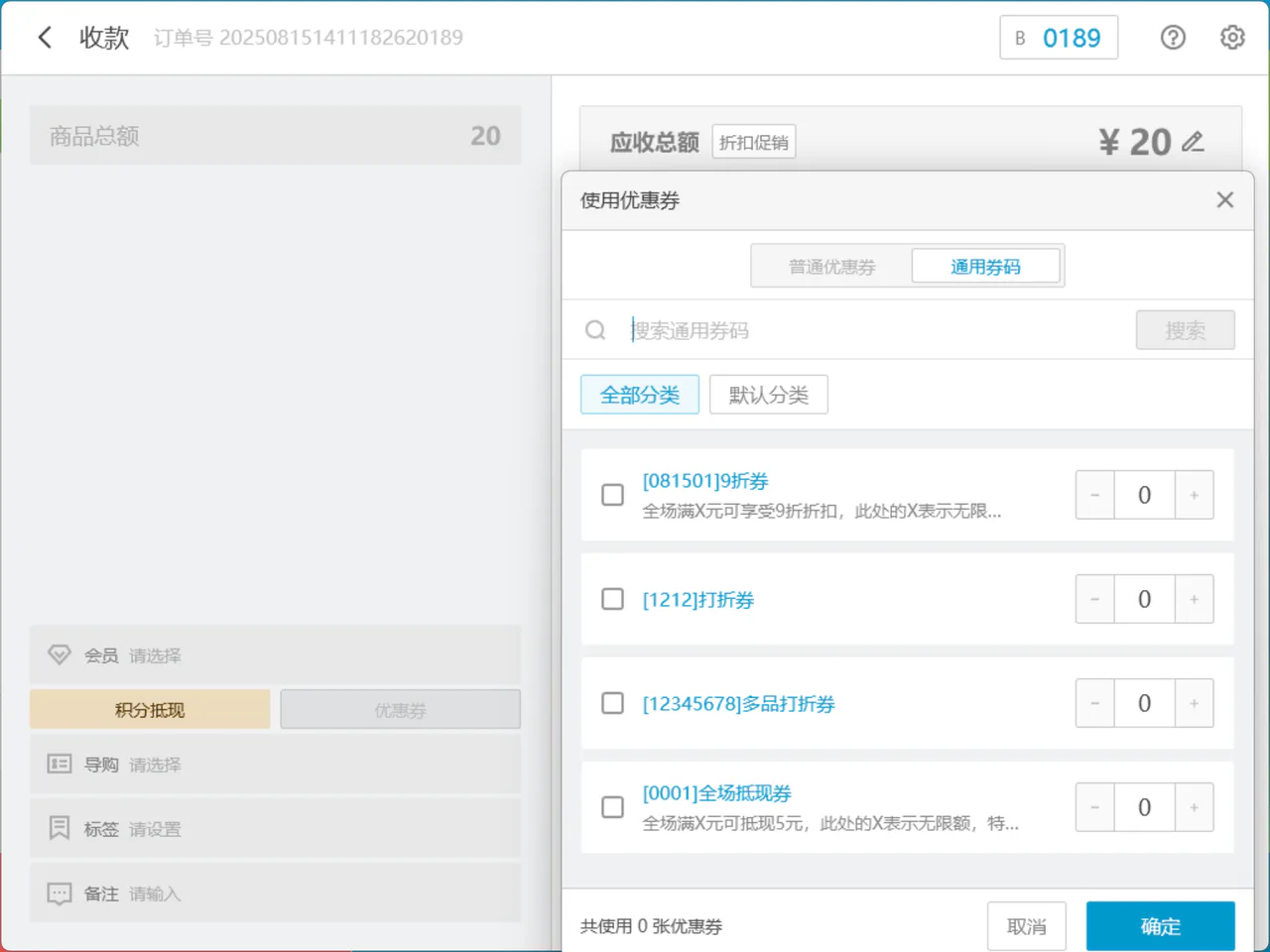Cancel with the 取消 button
The width and height of the screenshot is (1270, 952).
(x=1027, y=926)
